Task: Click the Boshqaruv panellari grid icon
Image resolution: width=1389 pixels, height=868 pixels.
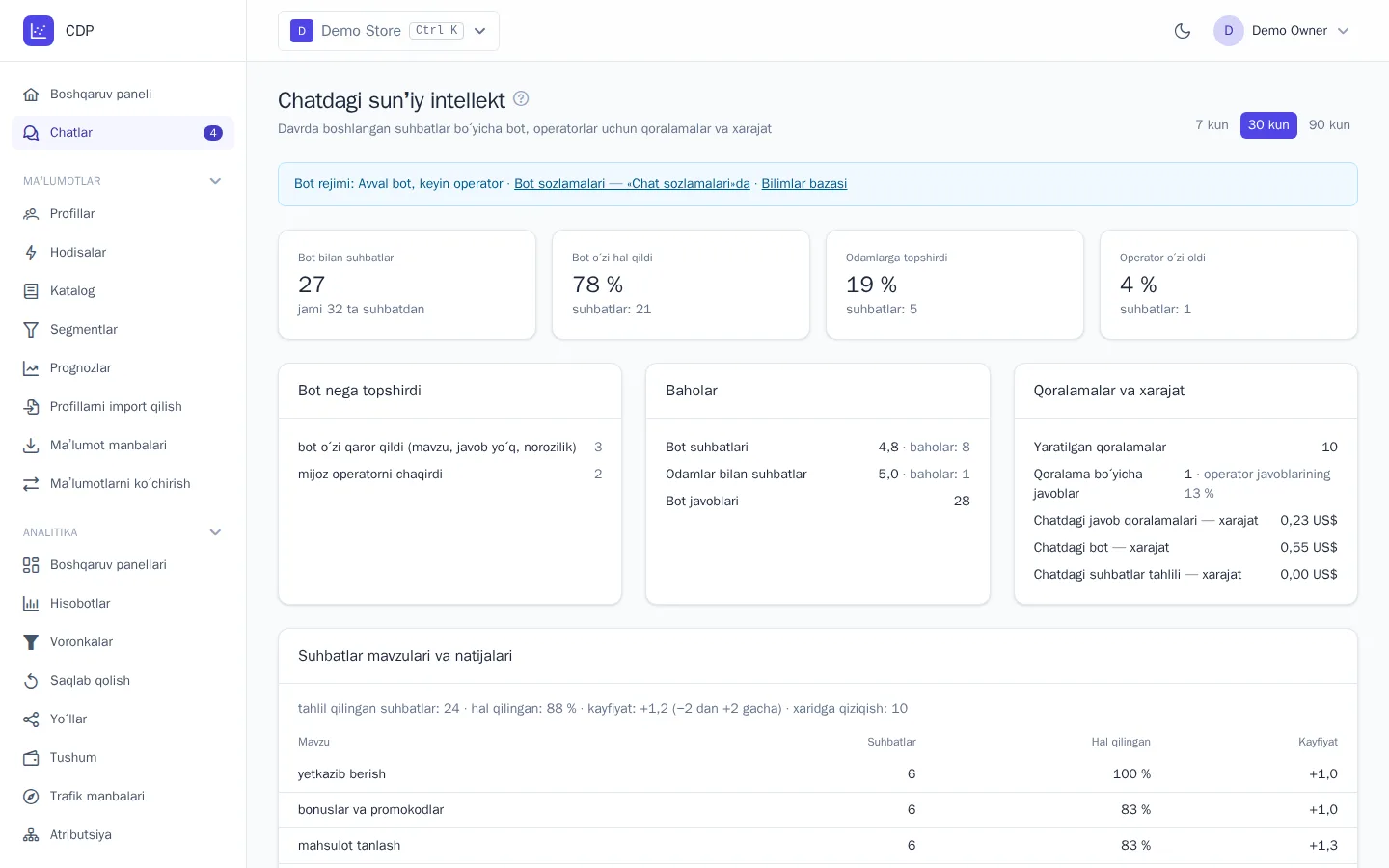Action: tap(31, 565)
